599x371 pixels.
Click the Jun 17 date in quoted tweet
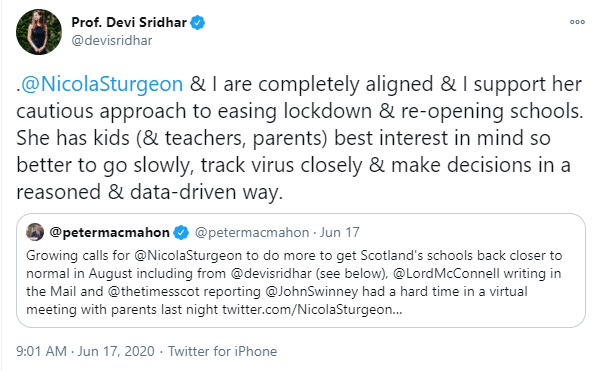coord(340,232)
